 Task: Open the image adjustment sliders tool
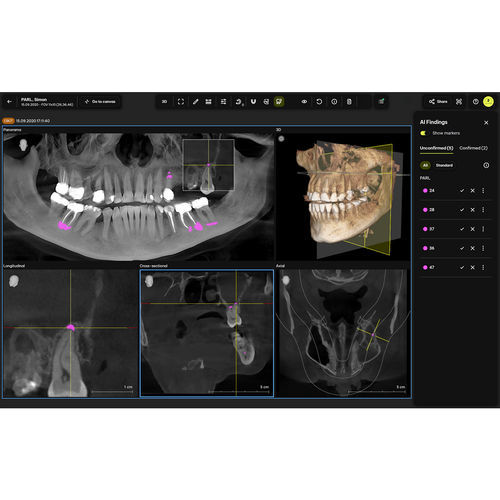223,102
